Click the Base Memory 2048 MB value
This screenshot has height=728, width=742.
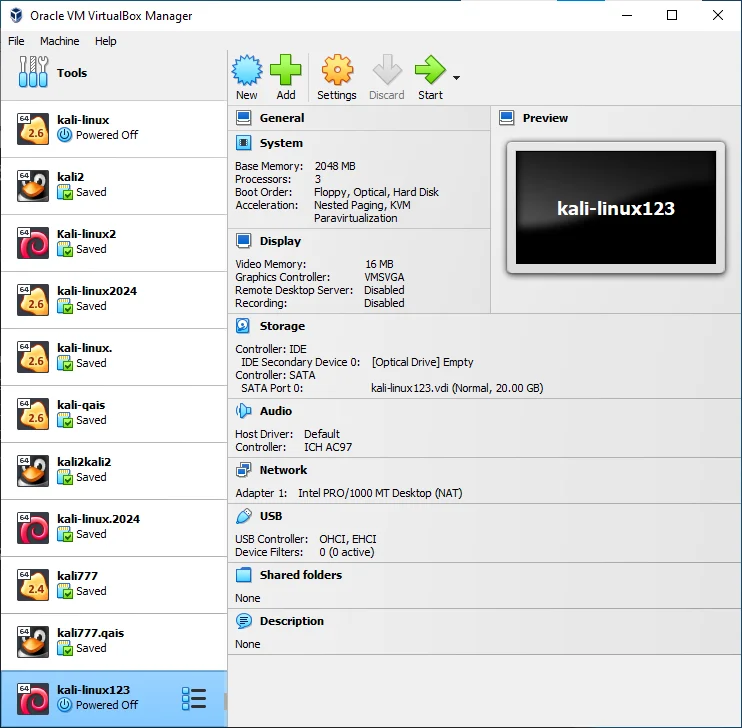coord(335,166)
